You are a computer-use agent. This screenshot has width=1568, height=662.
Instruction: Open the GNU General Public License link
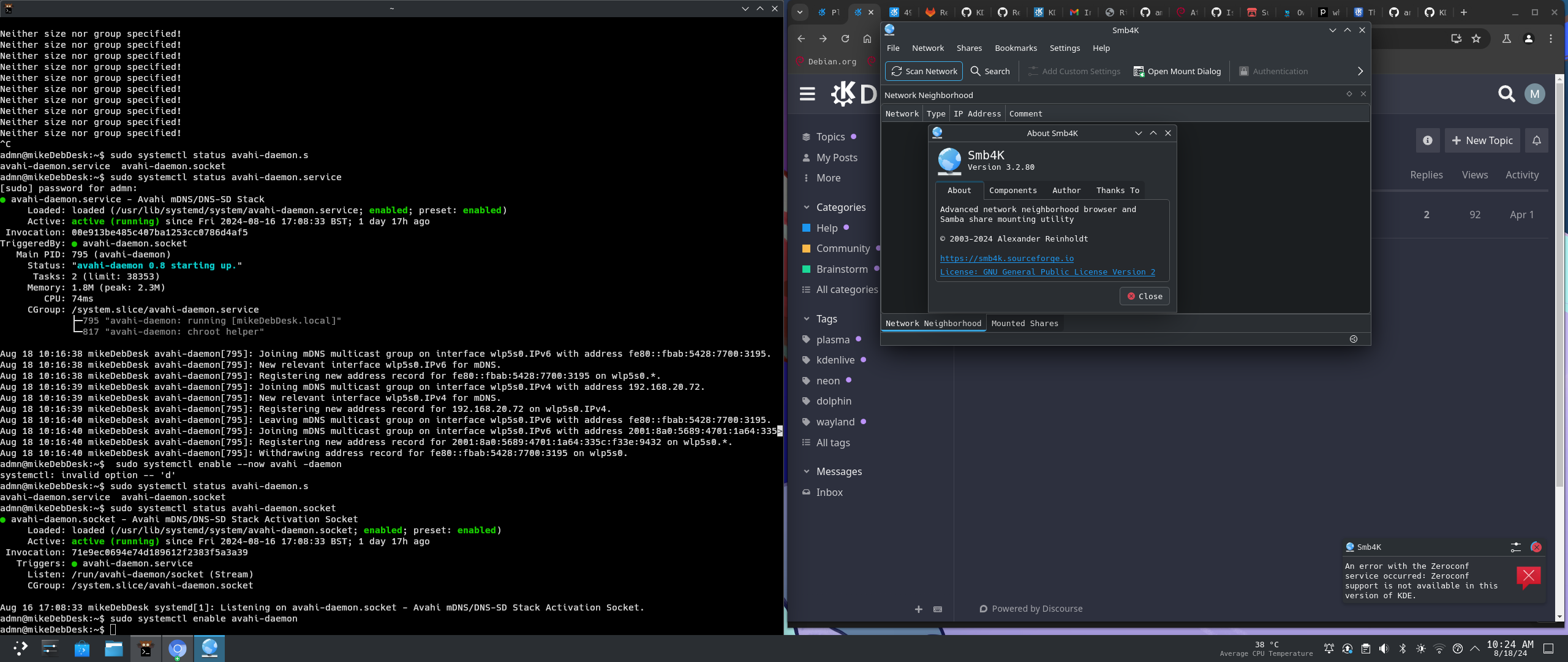click(1047, 272)
